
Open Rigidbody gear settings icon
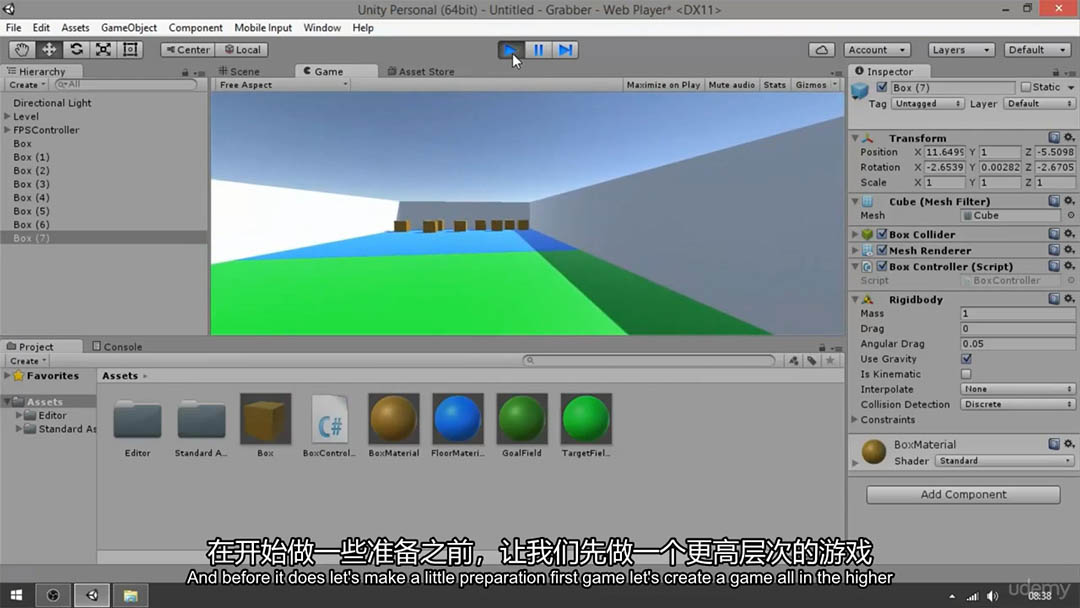click(x=1069, y=299)
